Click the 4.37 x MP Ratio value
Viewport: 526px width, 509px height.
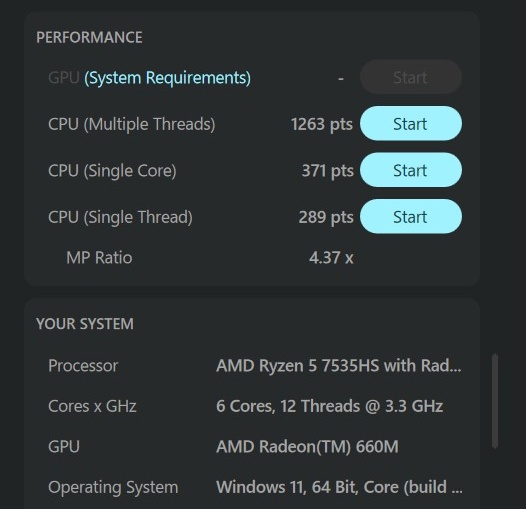tap(331, 258)
